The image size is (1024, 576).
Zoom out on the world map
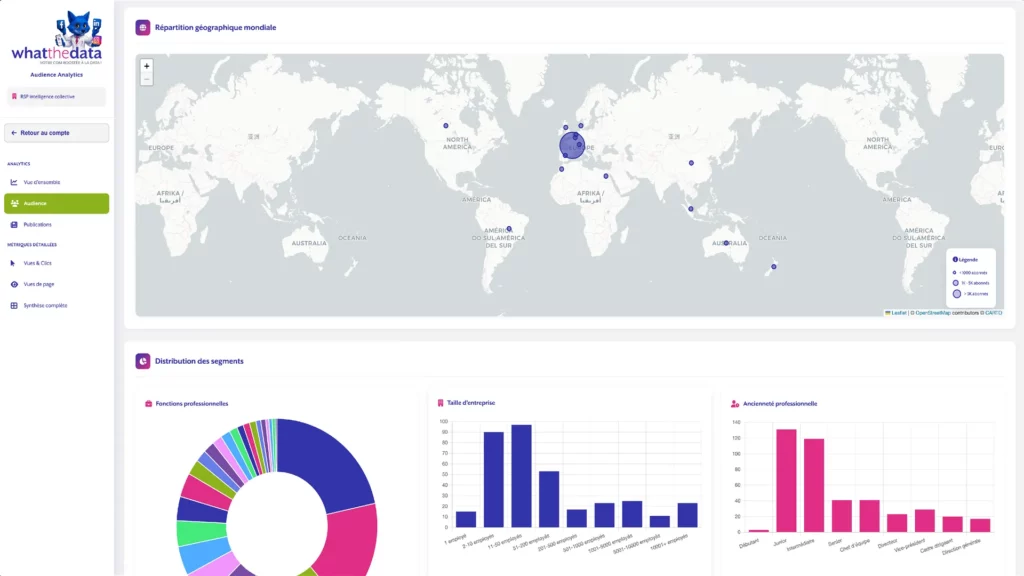coord(147,79)
